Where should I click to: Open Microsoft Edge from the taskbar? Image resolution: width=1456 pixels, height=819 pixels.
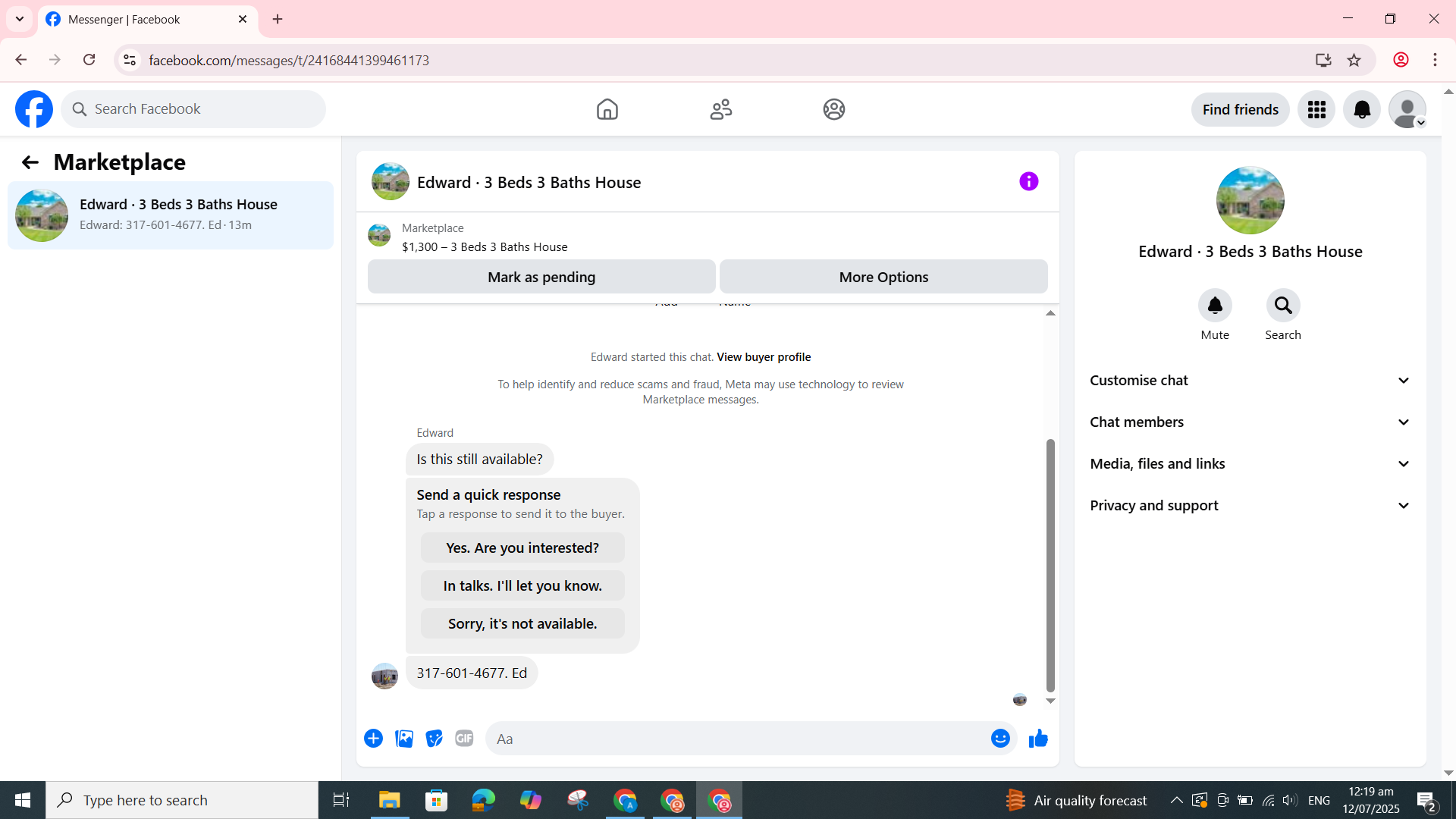click(483, 800)
